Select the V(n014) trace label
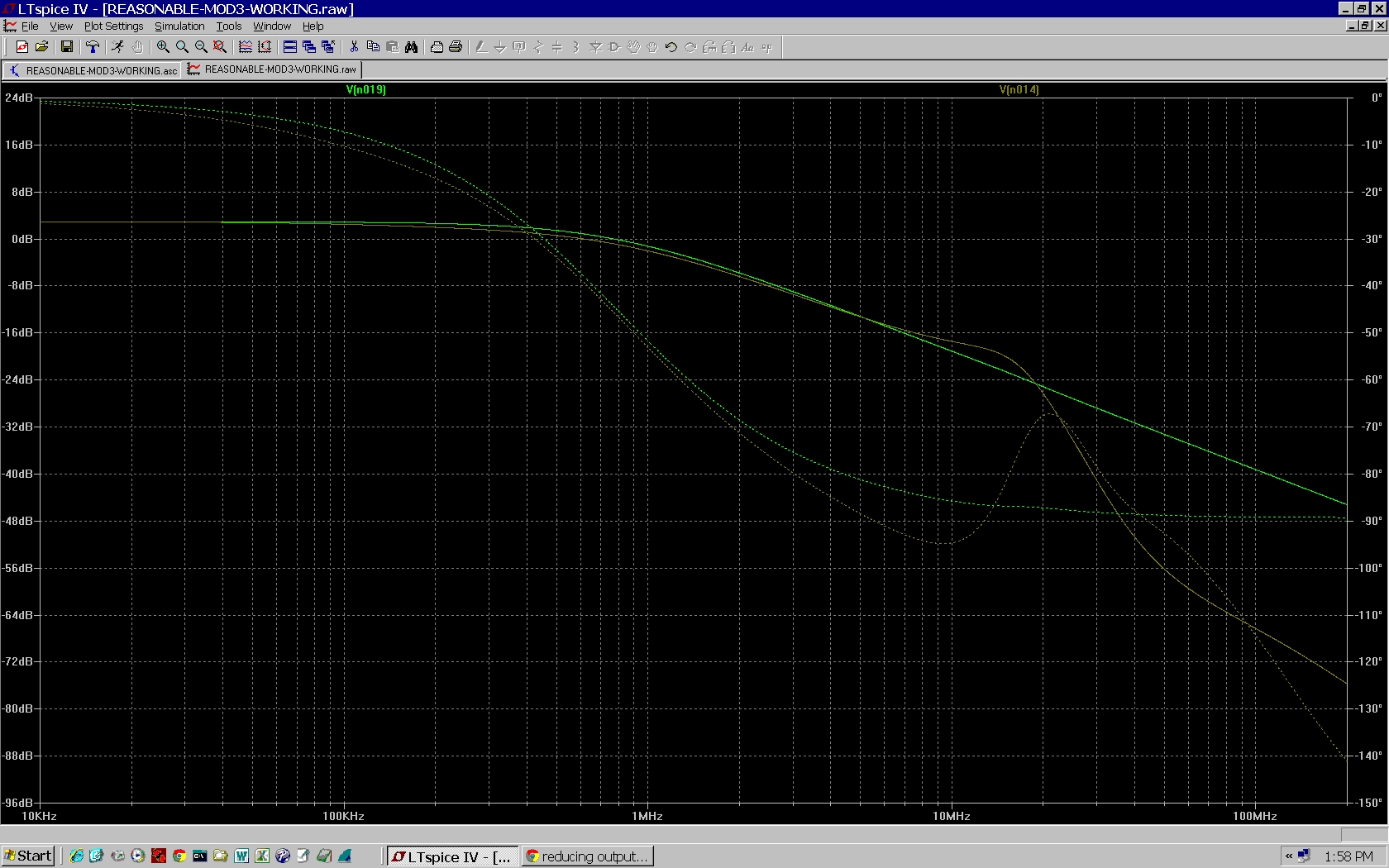 click(x=1019, y=89)
